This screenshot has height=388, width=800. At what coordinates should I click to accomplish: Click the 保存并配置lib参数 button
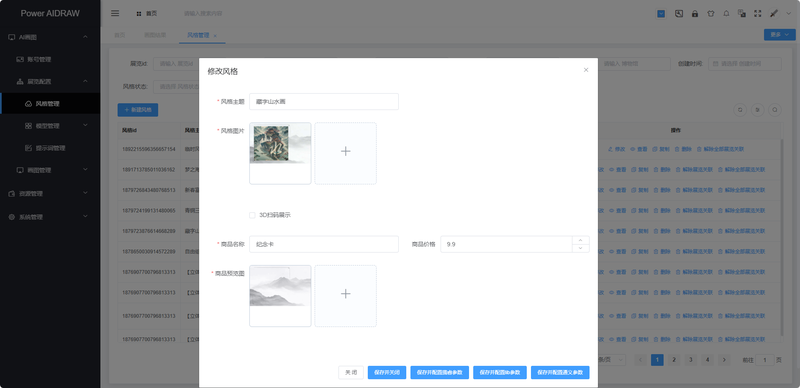tap(500, 372)
